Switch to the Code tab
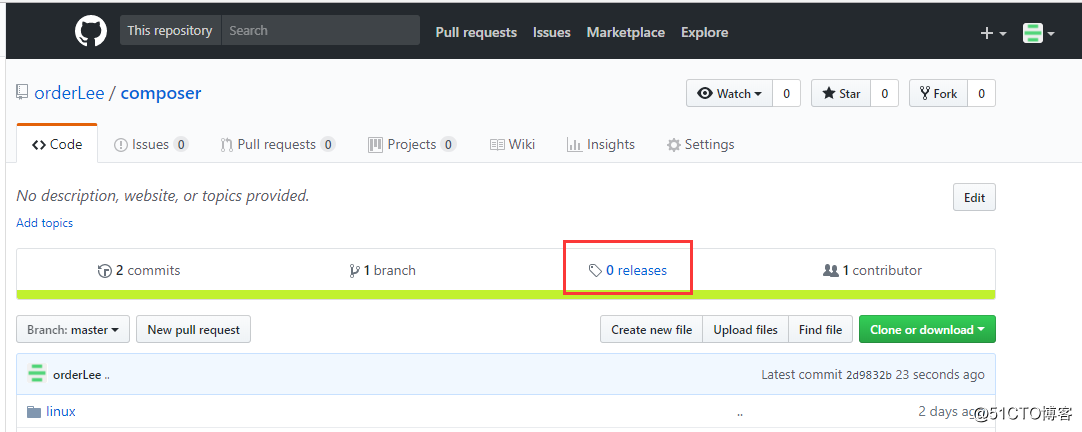Screen dimensions: 1082x432 click(57, 144)
